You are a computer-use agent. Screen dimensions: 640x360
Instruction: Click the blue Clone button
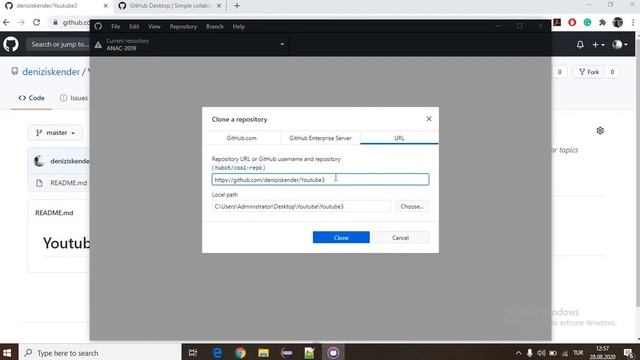click(341, 238)
